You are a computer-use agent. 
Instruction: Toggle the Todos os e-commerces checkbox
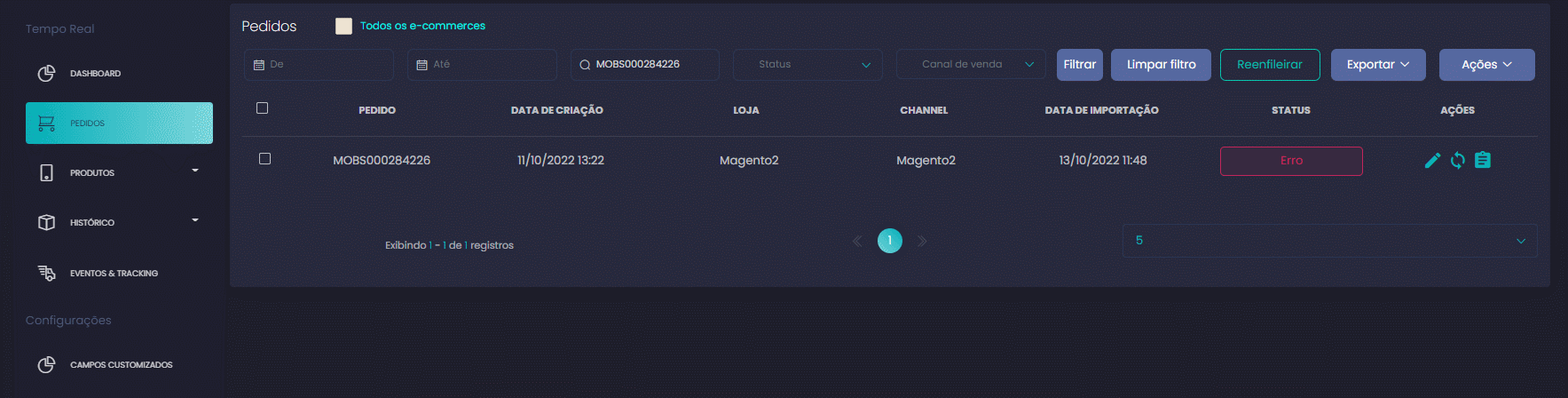(x=343, y=26)
